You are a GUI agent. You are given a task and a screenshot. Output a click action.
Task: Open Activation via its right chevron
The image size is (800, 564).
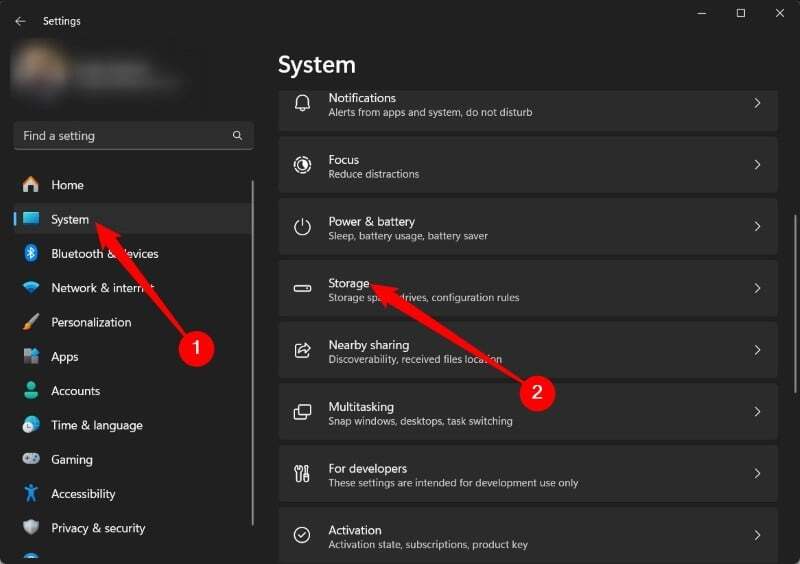pyautogui.click(x=757, y=535)
